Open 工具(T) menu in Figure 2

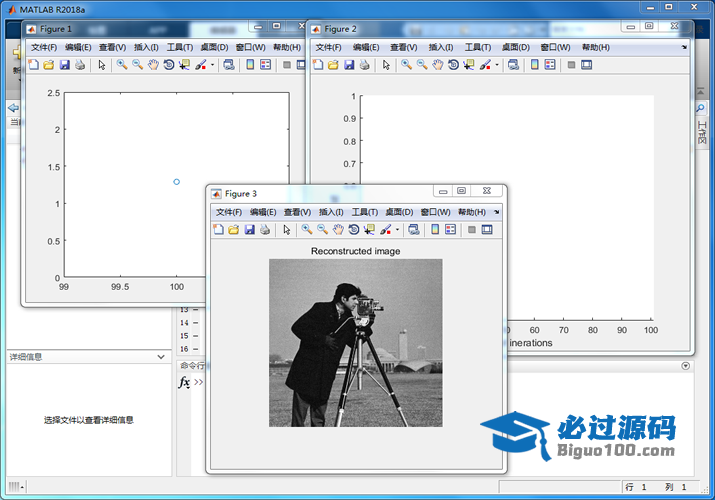tap(478, 47)
